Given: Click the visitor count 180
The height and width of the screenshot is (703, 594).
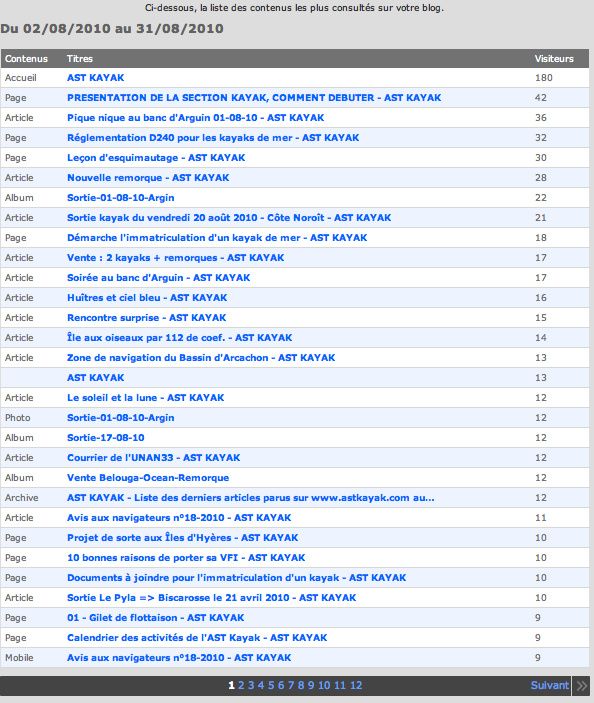Looking at the screenshot, I should (x=543, y=78).
